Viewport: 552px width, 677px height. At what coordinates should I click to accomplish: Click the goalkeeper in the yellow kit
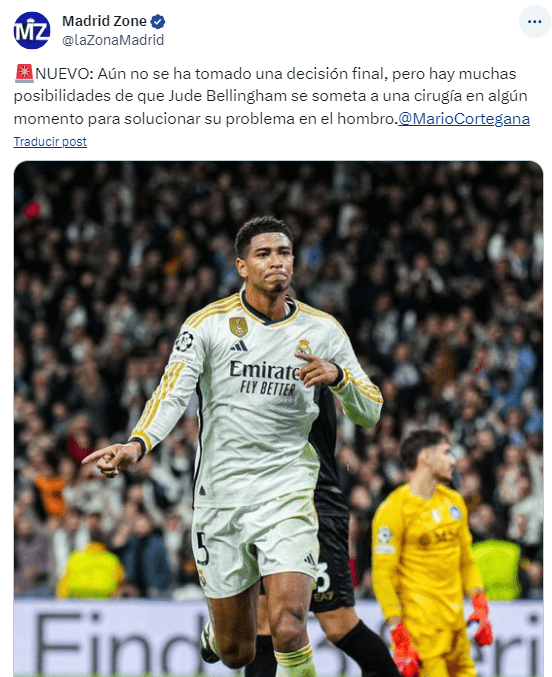[x=430, y=554]
